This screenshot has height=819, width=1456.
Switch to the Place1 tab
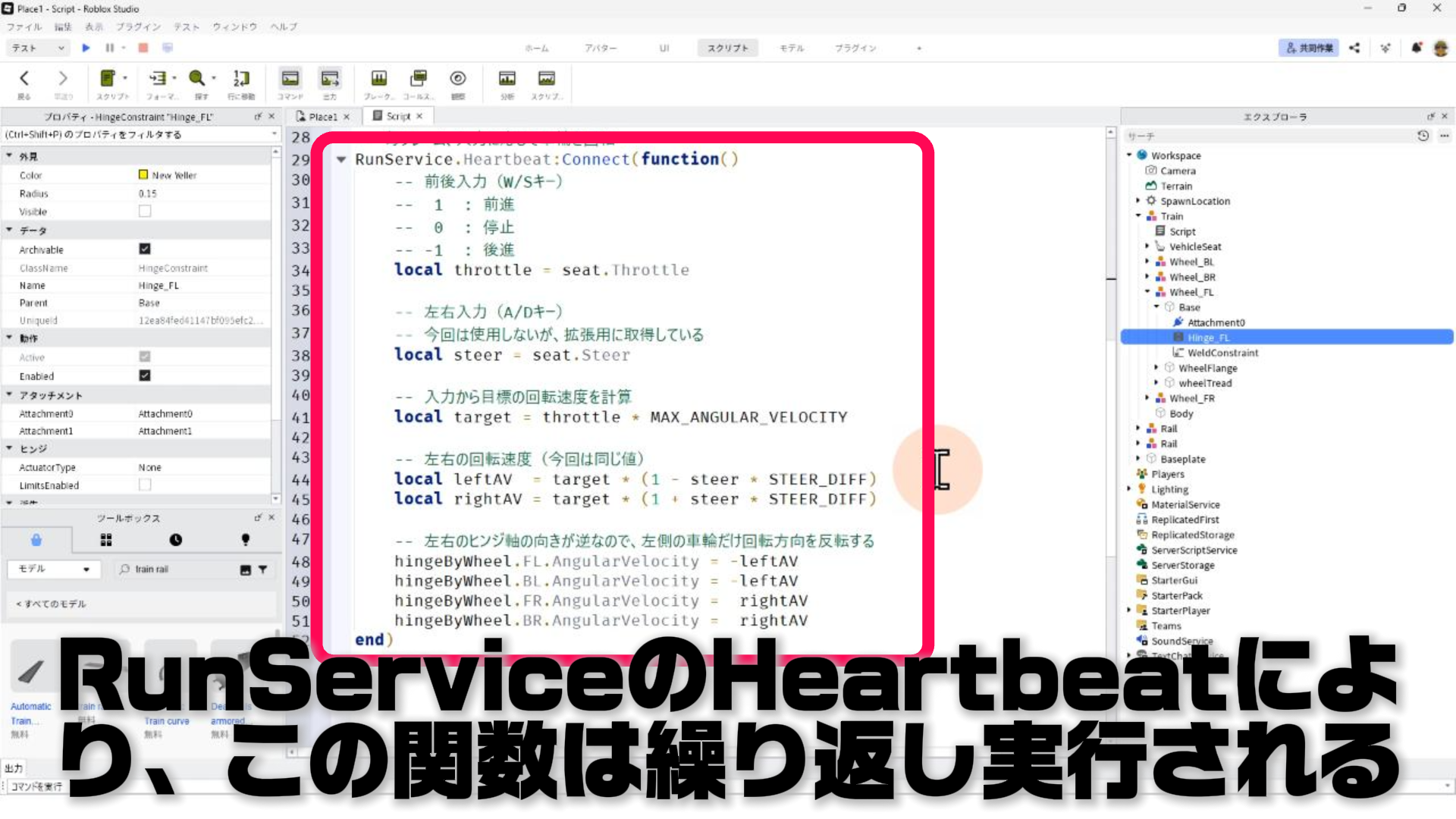point(322,117)
